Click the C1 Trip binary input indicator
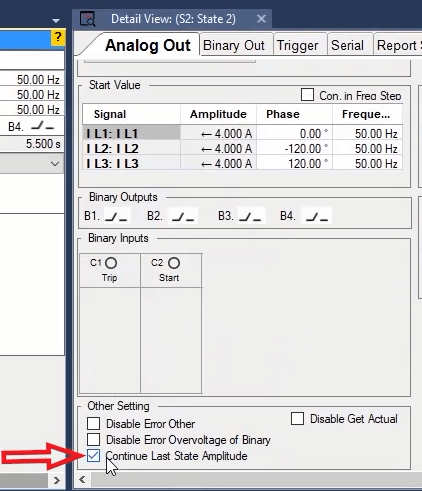 pos(111,263)
